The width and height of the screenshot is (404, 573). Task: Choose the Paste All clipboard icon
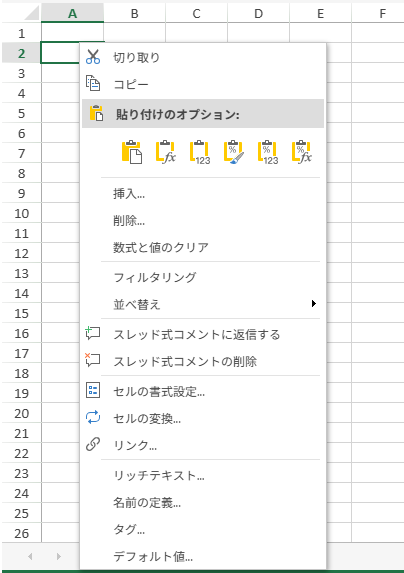pos(132,152)
